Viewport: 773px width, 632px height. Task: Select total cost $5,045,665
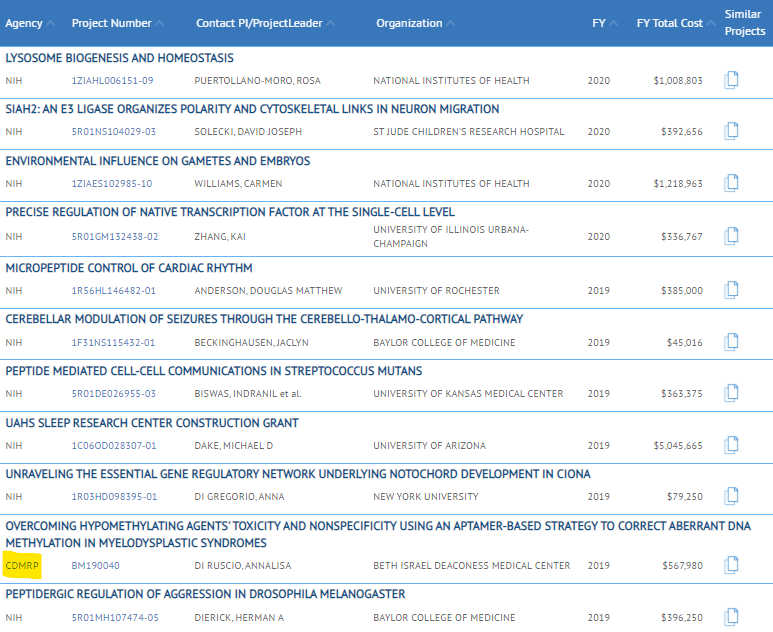[x=678, y=446]
